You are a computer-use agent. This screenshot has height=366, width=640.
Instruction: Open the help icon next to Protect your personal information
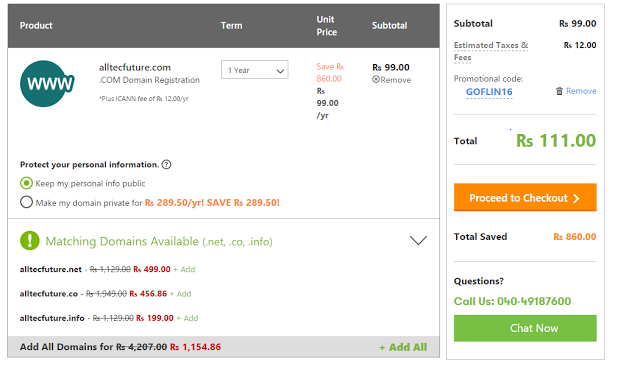[166, 164]
